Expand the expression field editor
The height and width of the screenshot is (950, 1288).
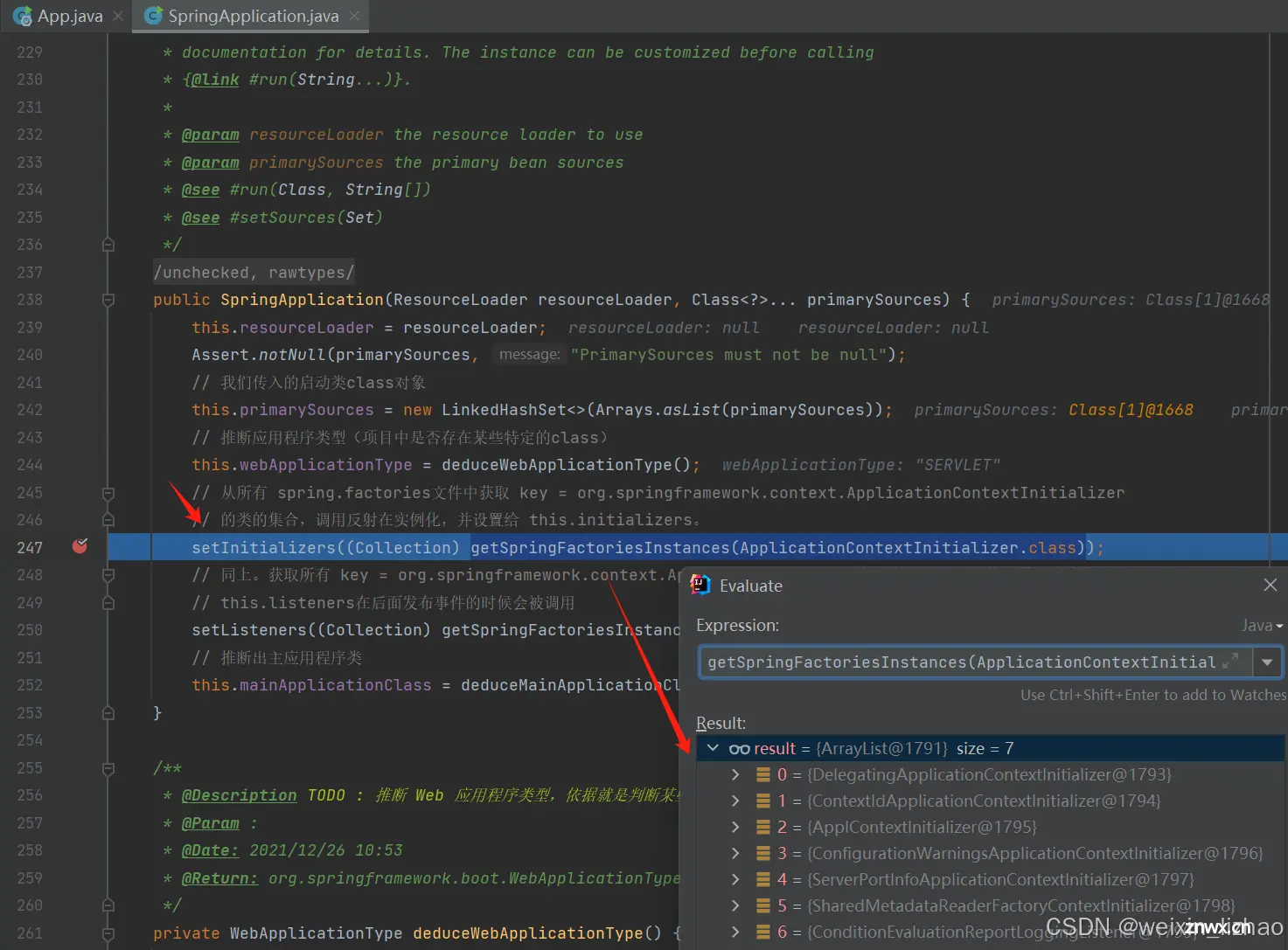[x=1230, y=662]
